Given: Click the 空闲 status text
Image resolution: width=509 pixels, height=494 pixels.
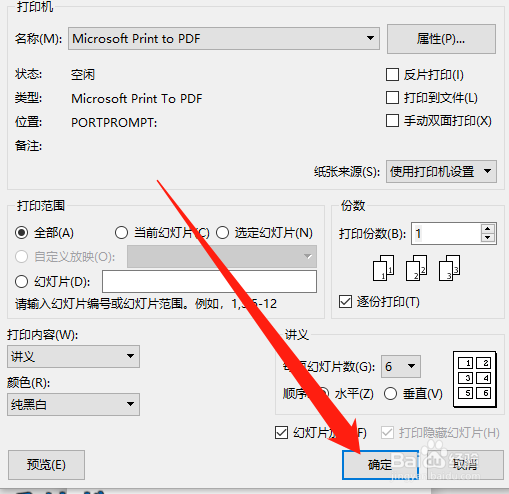Looking at the screenshot, I should (x=83, y=74).
